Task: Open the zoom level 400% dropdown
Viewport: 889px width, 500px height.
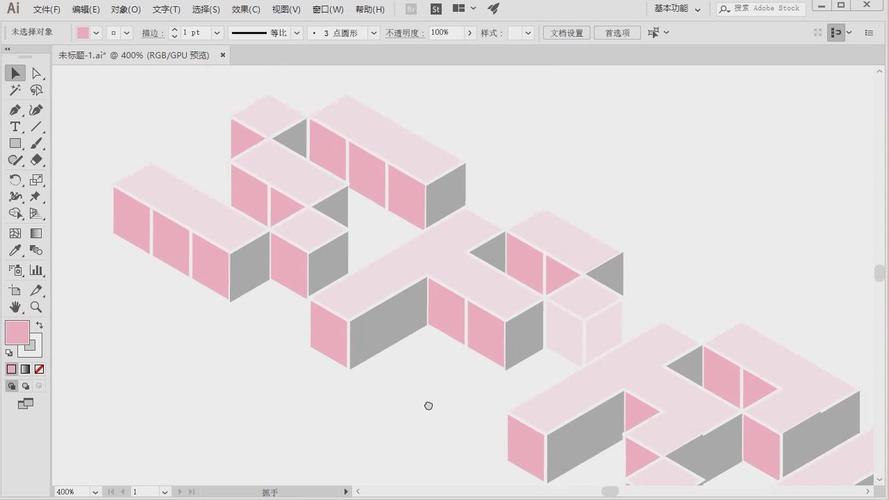Action: [95, 491]
